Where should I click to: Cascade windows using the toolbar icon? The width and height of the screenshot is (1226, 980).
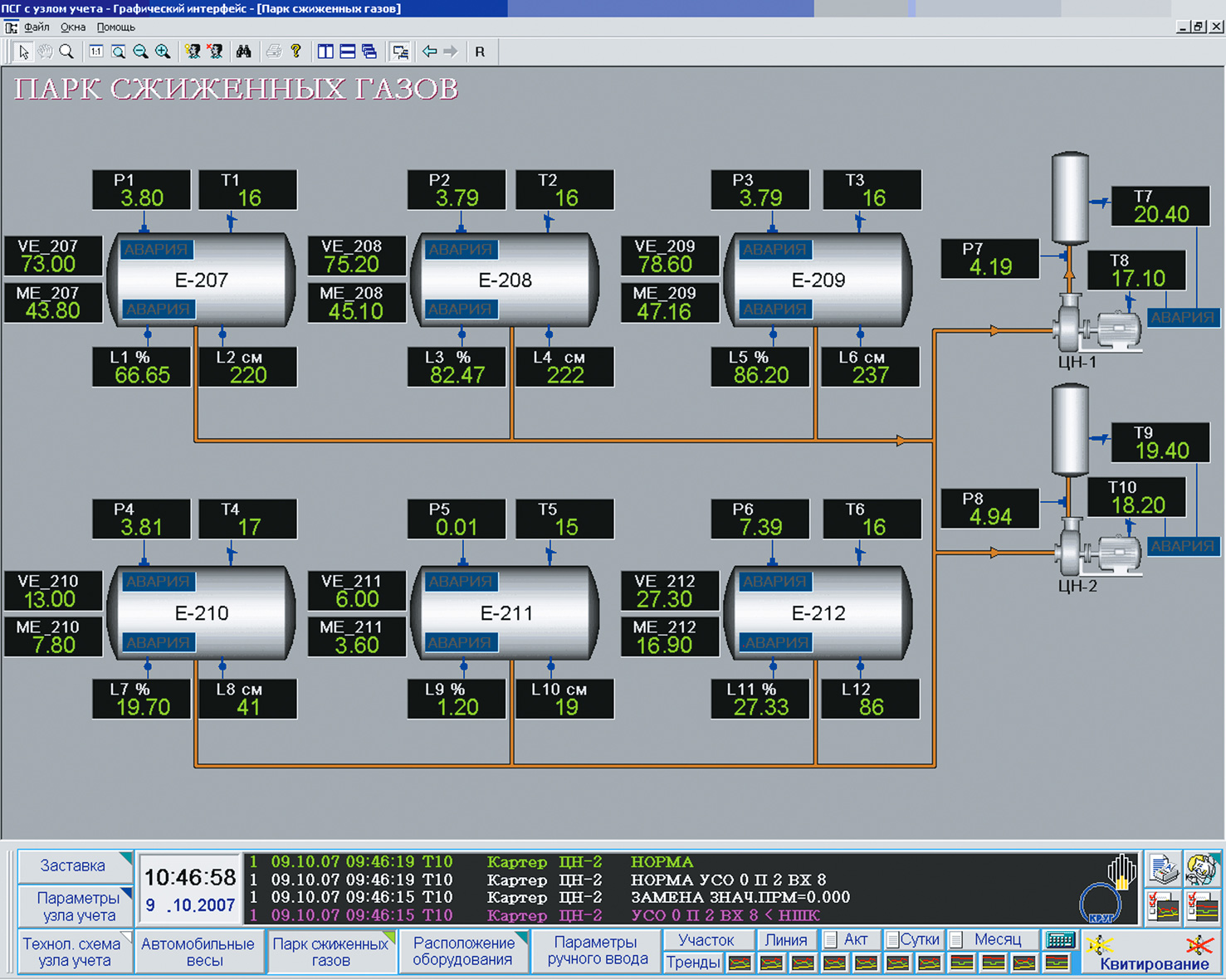click(x=369, y=51)
